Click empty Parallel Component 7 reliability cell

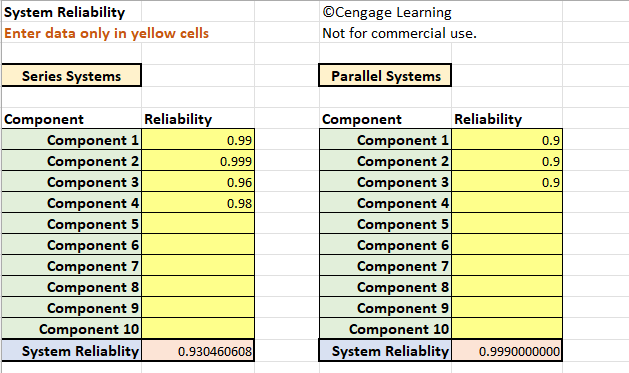pos(507,266)
